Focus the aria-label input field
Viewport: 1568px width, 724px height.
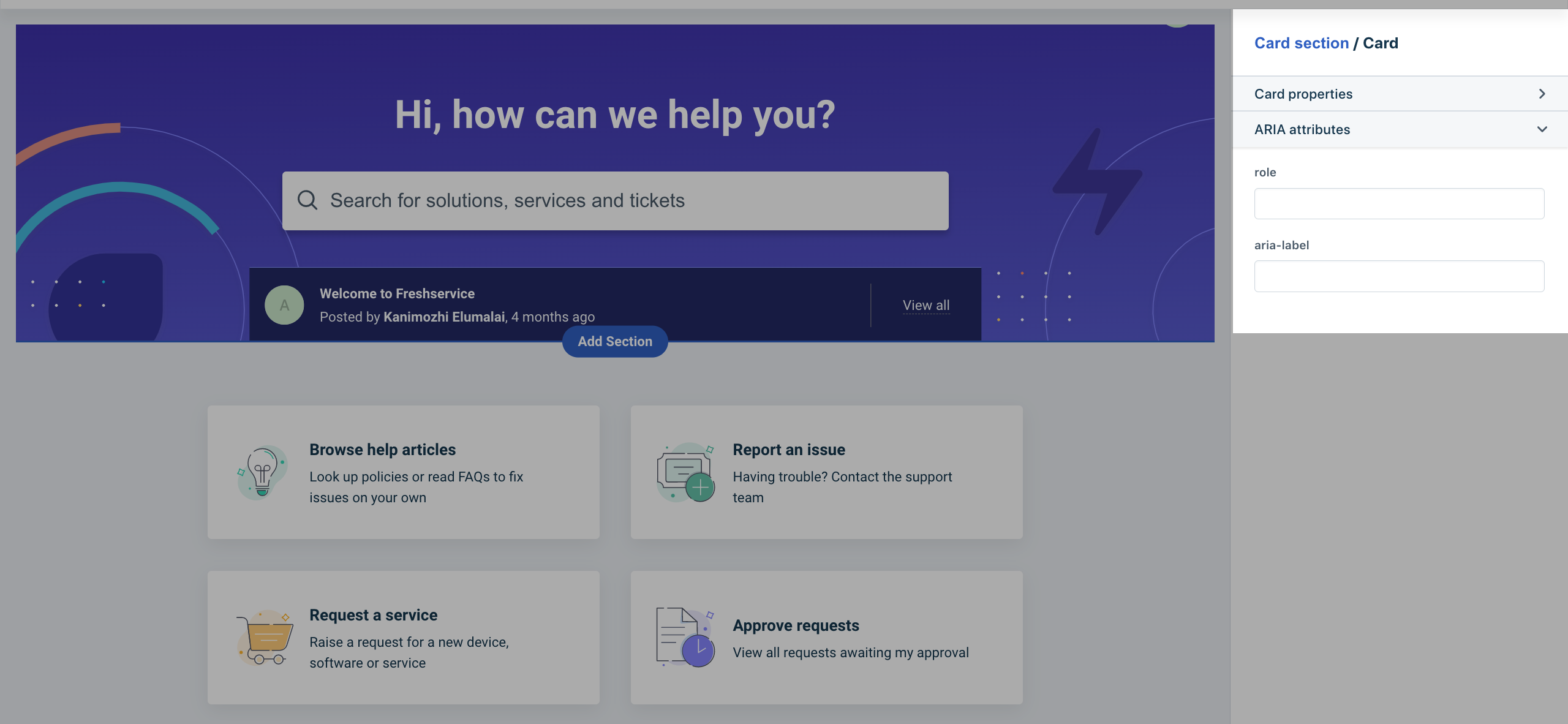[1398, 276]
